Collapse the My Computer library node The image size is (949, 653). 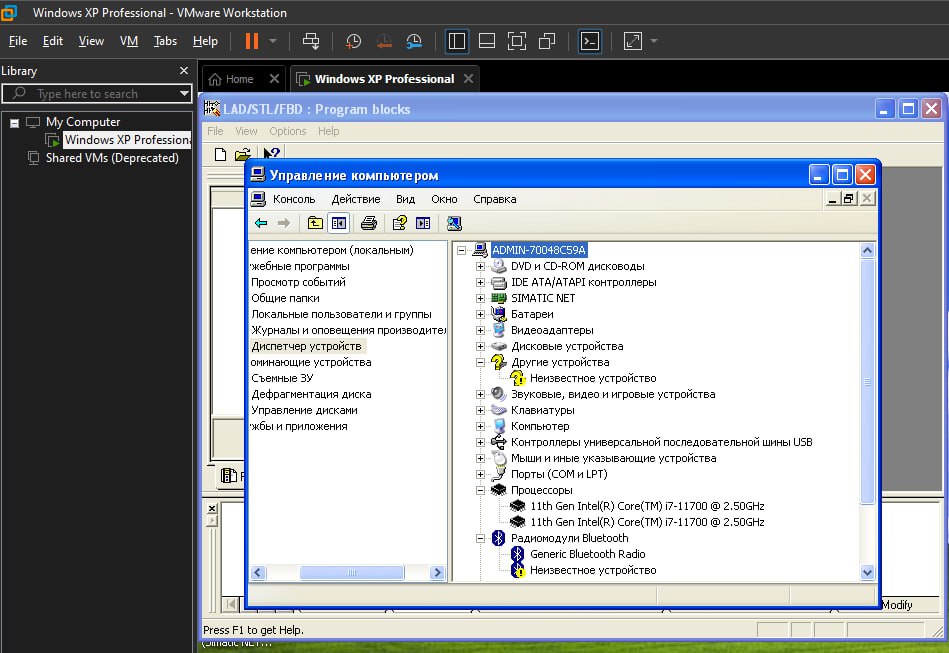click(15, 123)
